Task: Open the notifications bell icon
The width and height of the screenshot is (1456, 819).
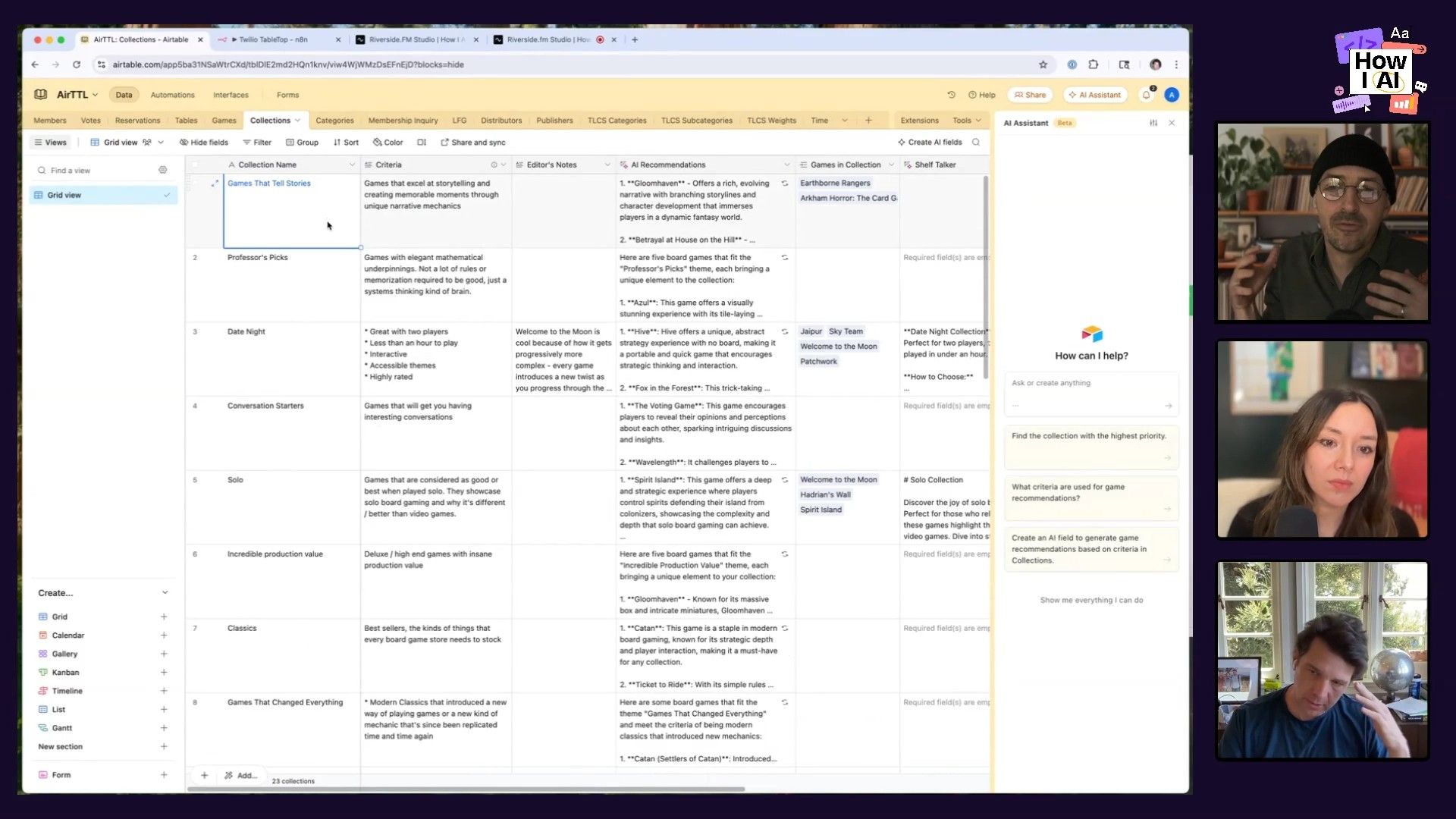Action: click(x=1147, y=95)
